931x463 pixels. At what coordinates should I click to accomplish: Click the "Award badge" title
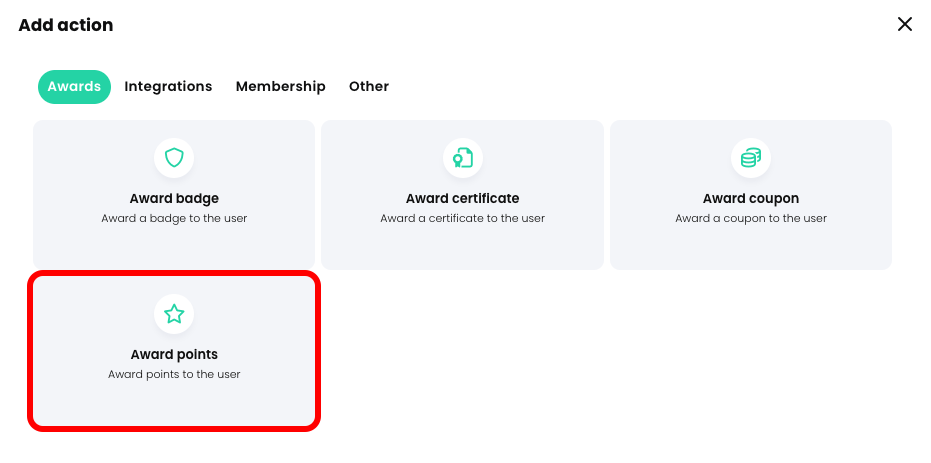tap(174, 198)
